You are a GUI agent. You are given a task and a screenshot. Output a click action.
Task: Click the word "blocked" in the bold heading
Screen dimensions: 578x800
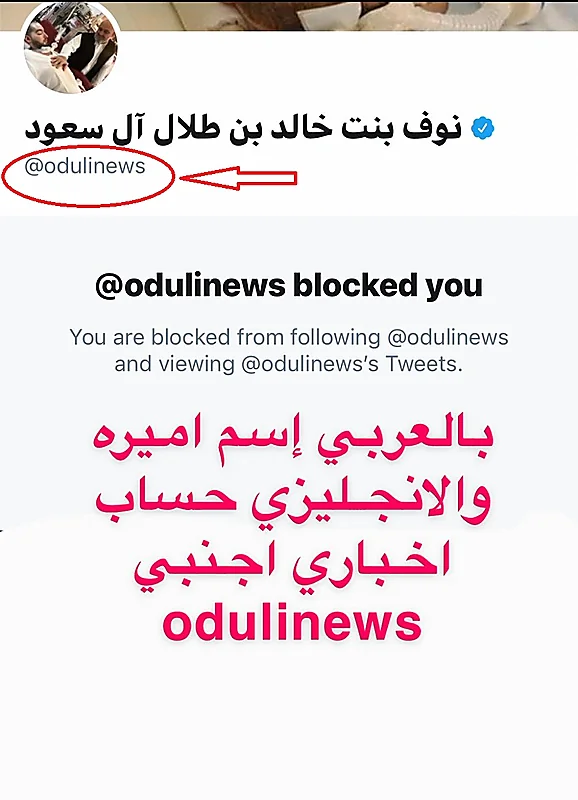coord(355,285)
